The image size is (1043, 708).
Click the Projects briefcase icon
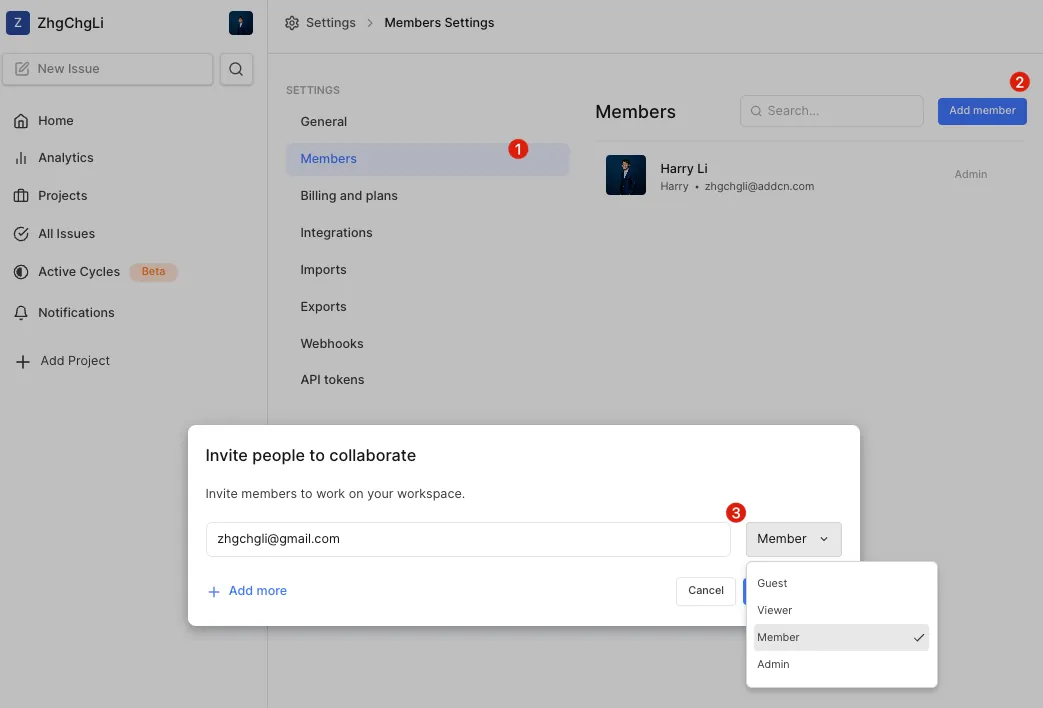click(21, 196)
